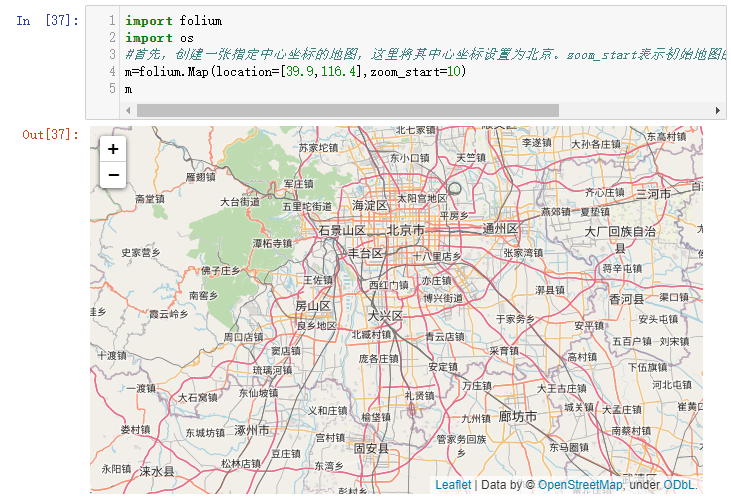Click the folium.Map(location=...) code line
731x502 pixels.
coord(296,71)
